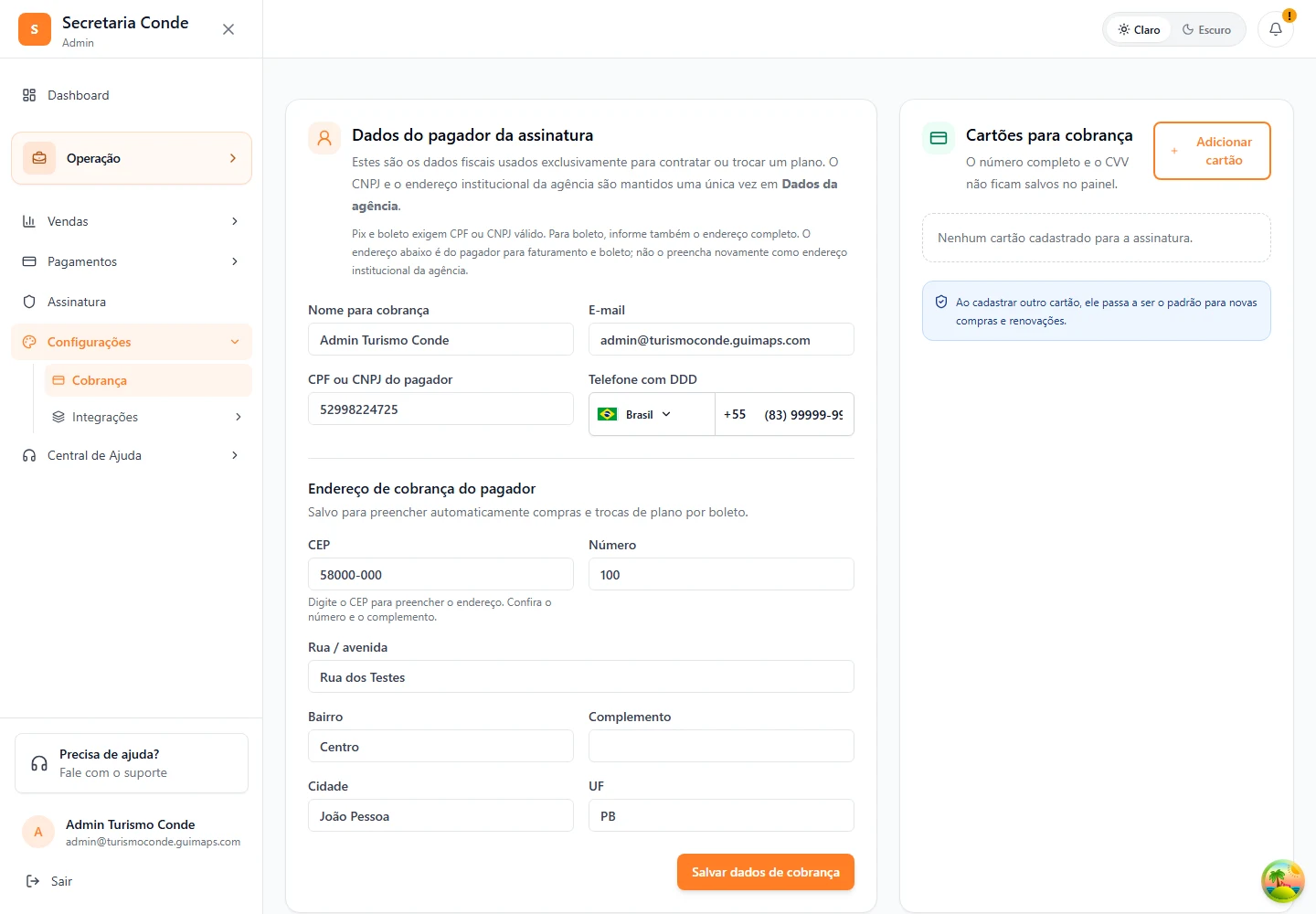Click the CEP input field

coord(440,574)
